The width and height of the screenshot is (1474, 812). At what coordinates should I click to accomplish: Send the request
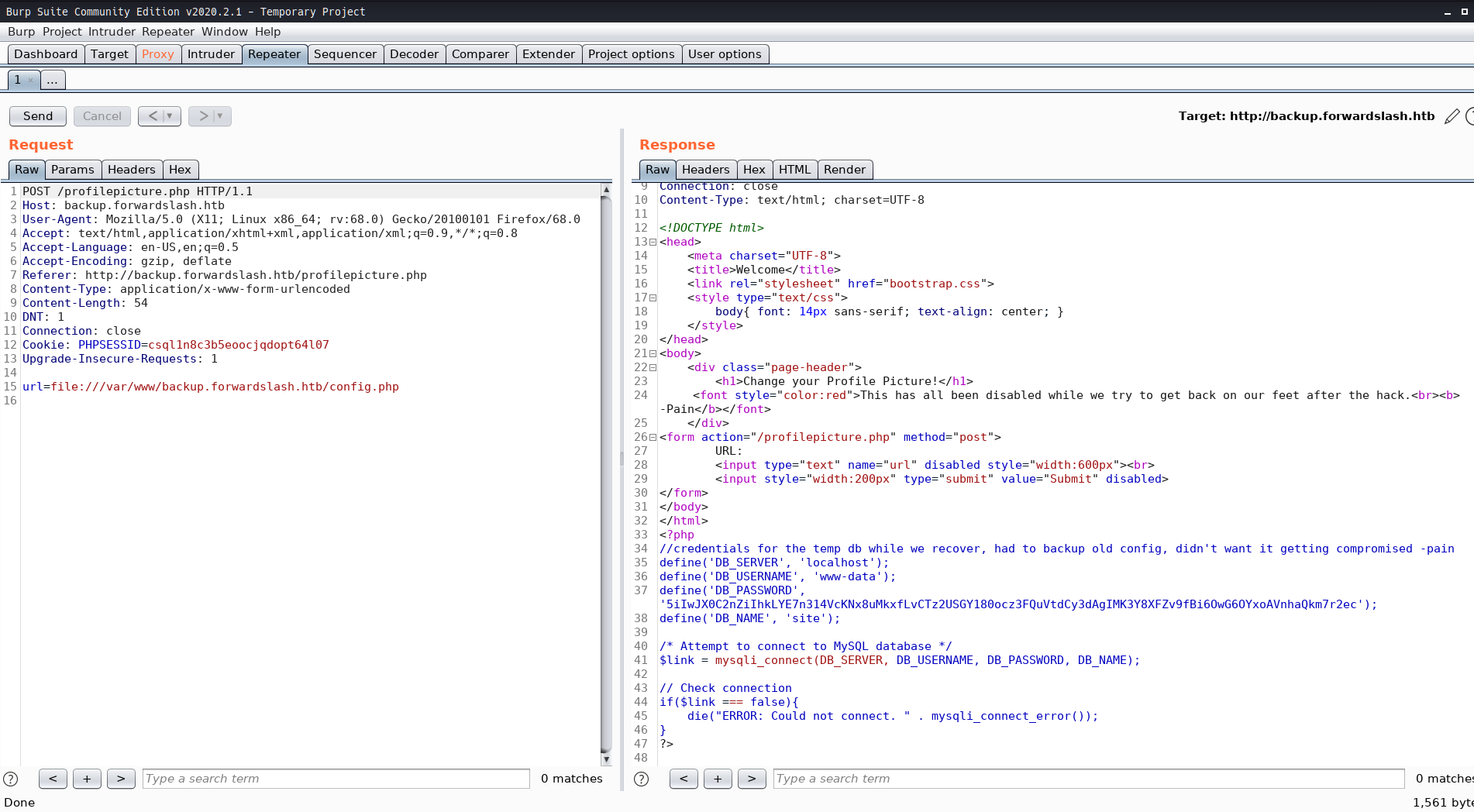pos(38,116)
